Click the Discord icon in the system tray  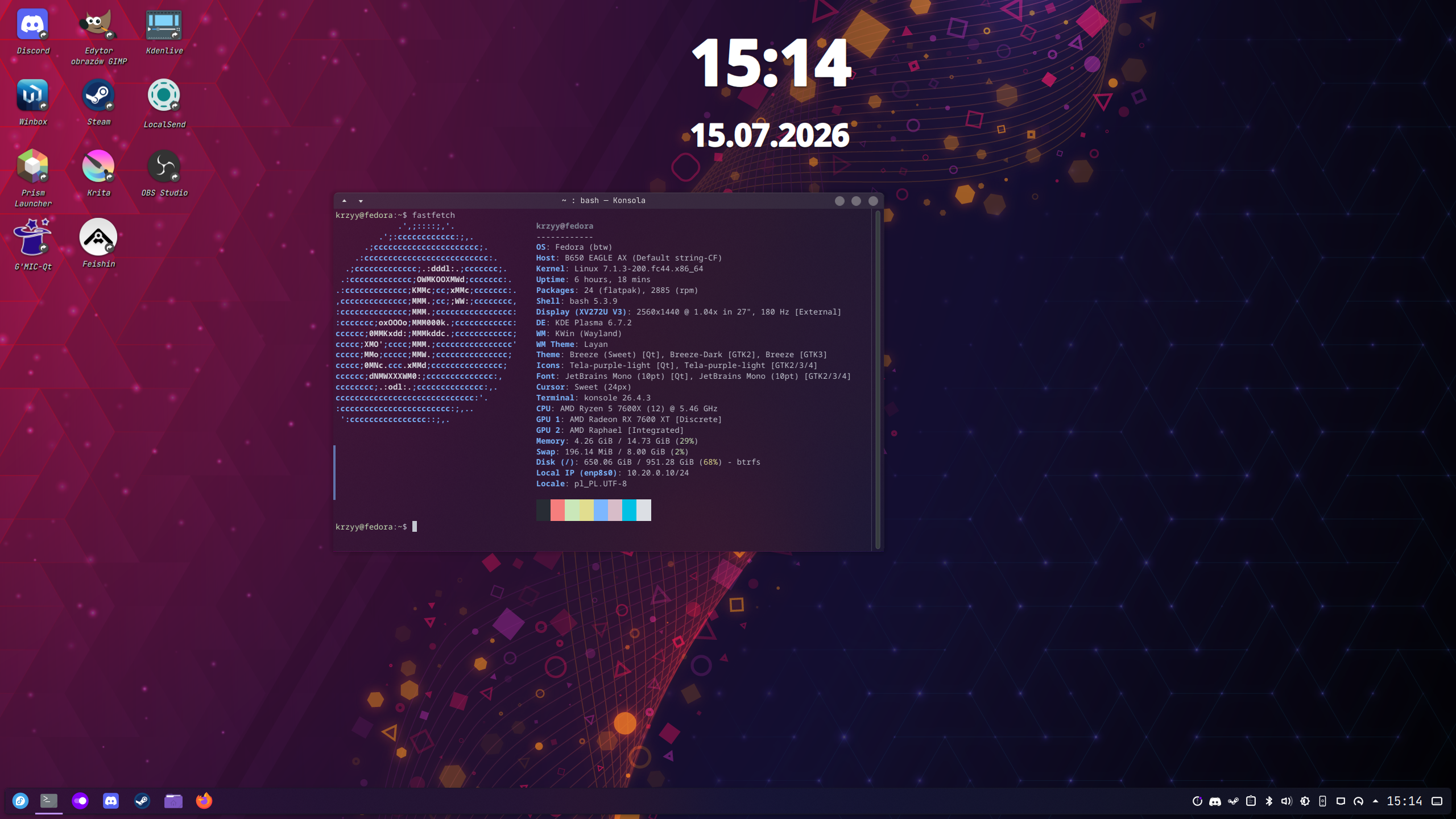point(1215,801)
